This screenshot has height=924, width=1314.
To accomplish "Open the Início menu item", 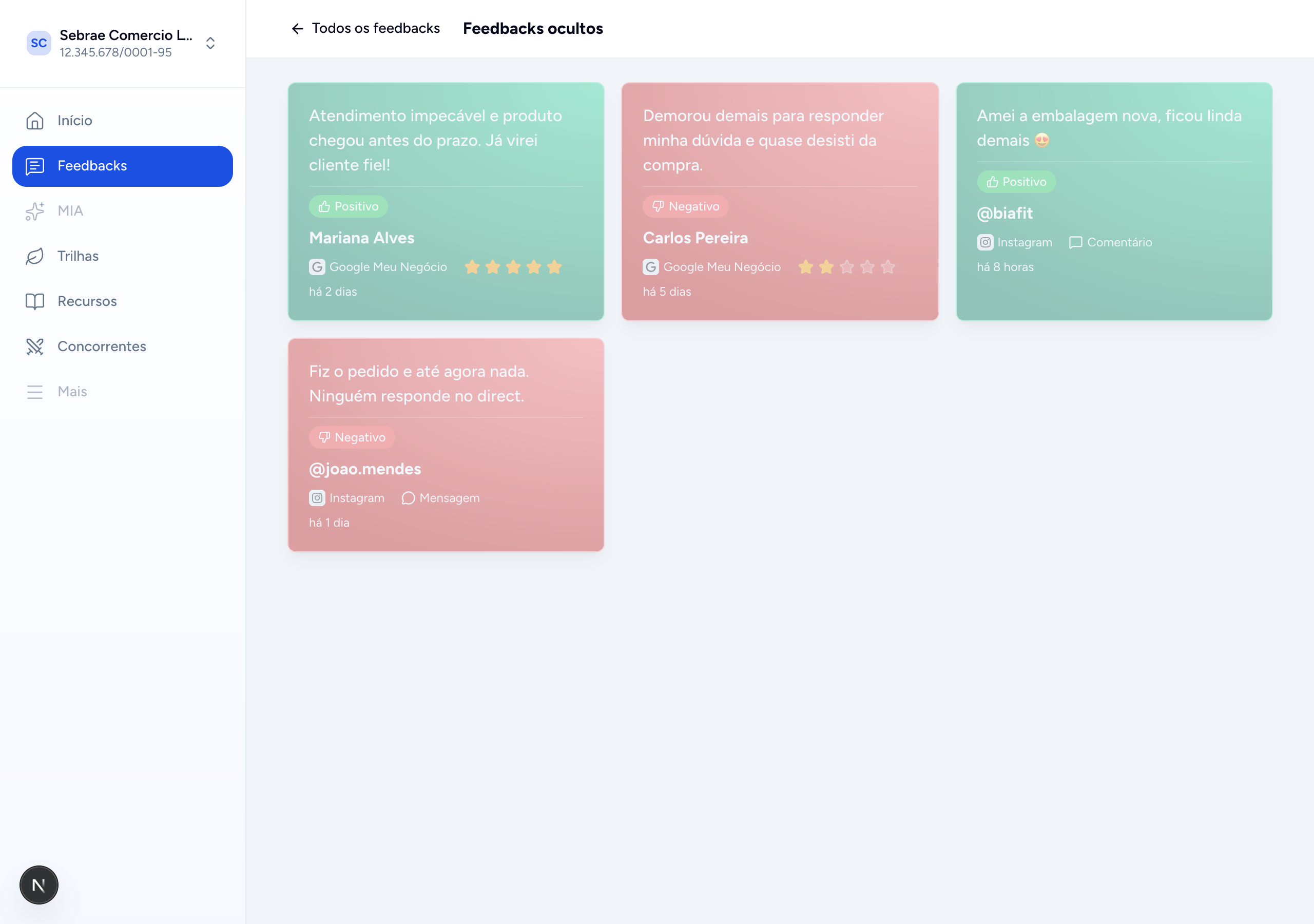I will tap(123, 121).
